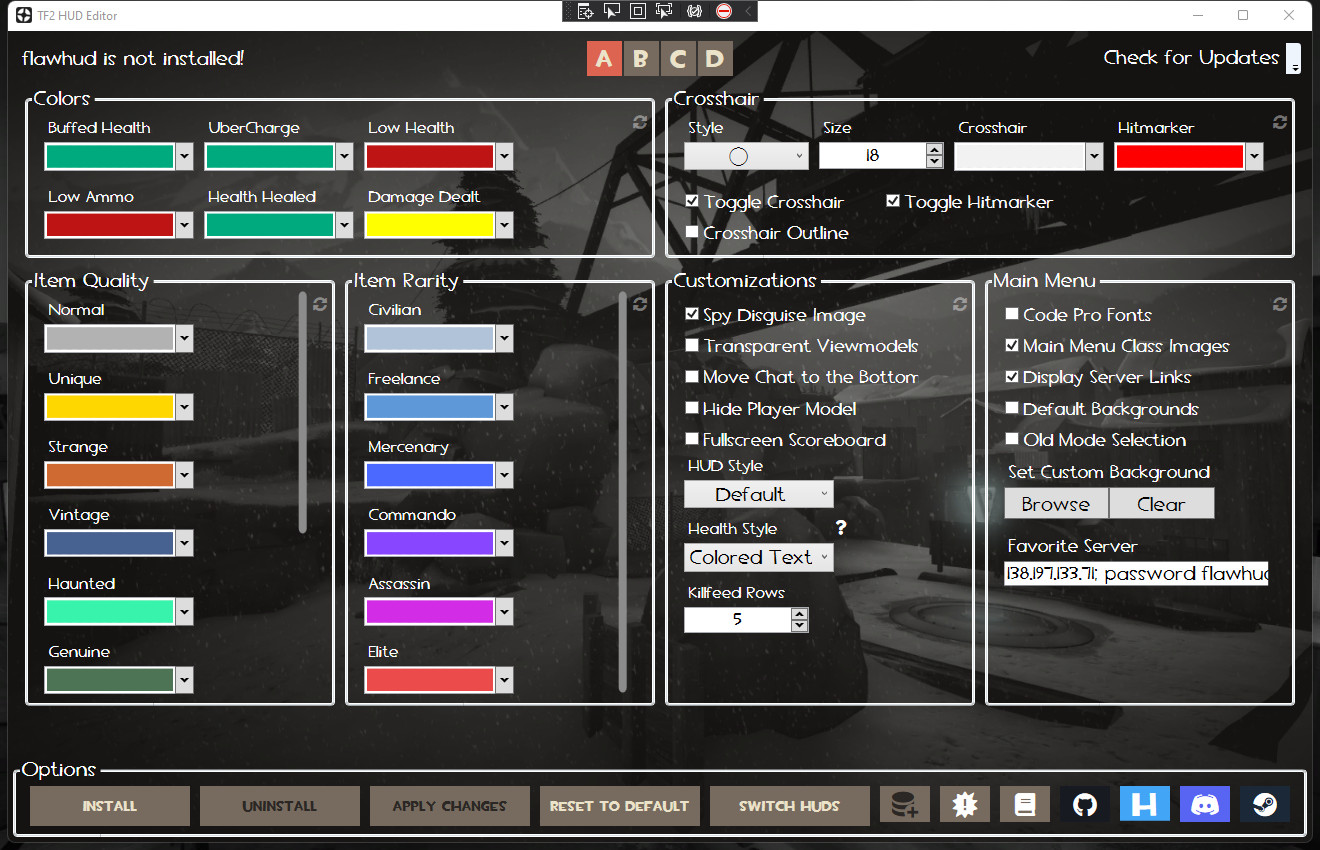
Task: Click the Favorite Server input field
Action: click(1135, 572)
